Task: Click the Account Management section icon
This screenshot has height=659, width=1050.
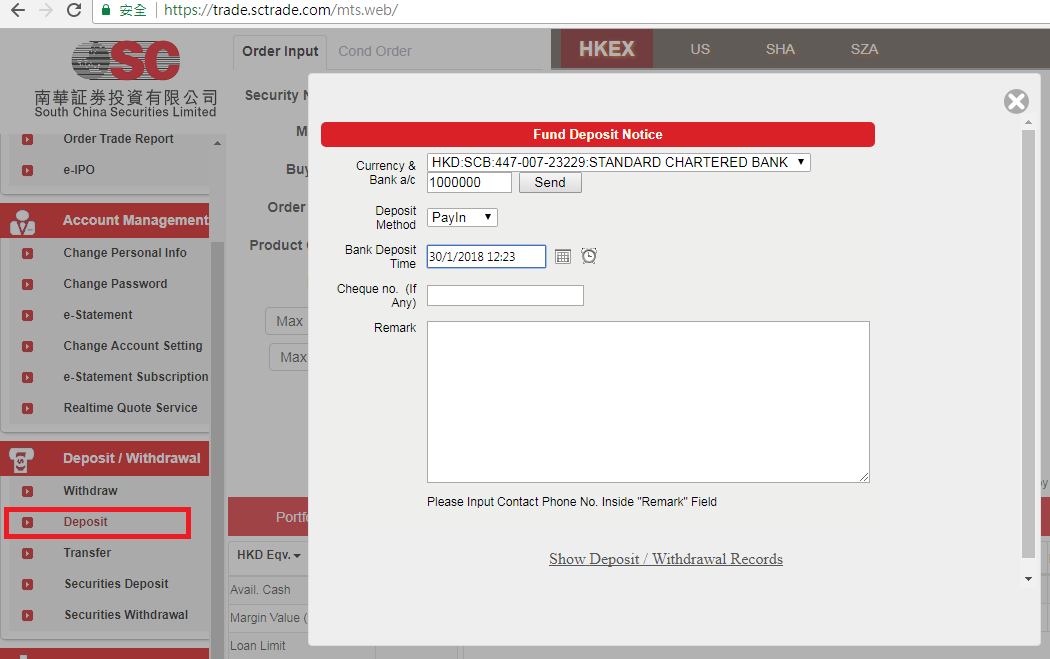Action: click(22, 221)
